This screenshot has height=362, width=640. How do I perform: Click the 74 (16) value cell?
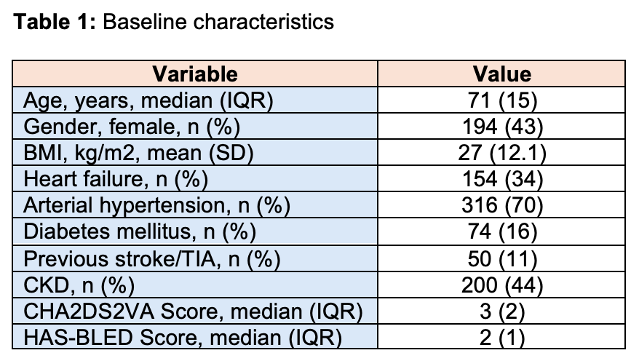(502, 231)
